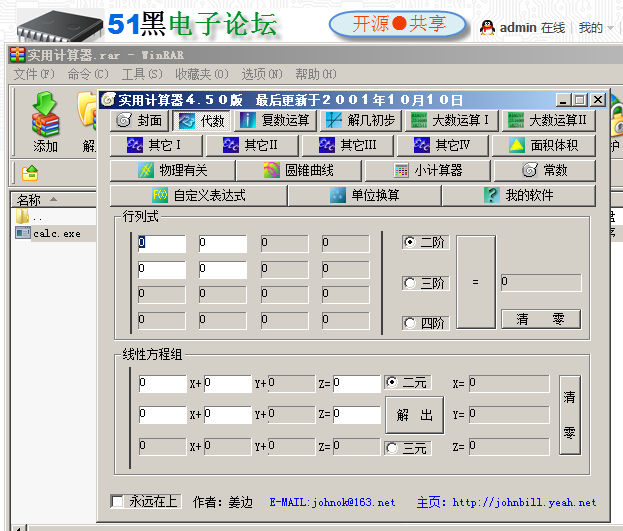623x531 pixels.
Task: Click WinRAR title bar icon
Action: pos(17,55)
